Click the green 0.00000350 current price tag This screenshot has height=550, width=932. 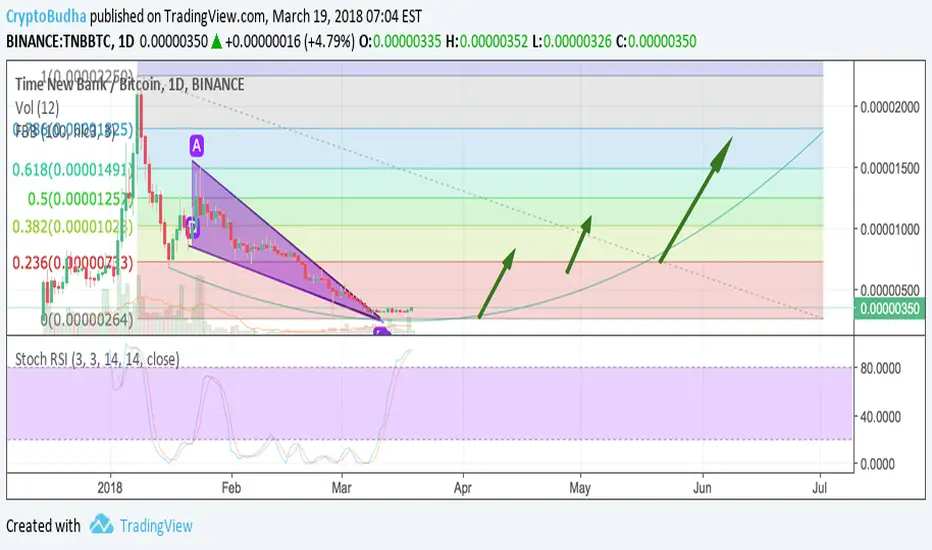[x=889, y=309]
